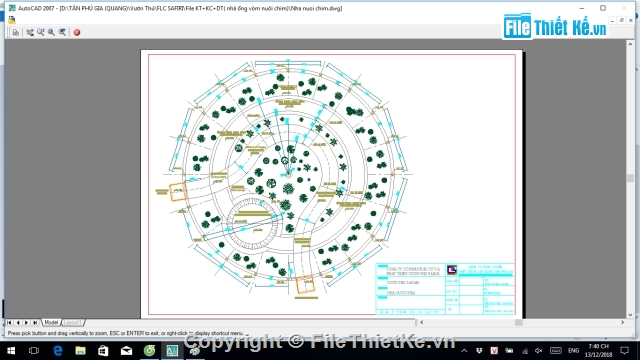Click horizontal scrollbar right arrow
Screen dimensions: 640x360
pyautogui.click(x=622, y=322)
